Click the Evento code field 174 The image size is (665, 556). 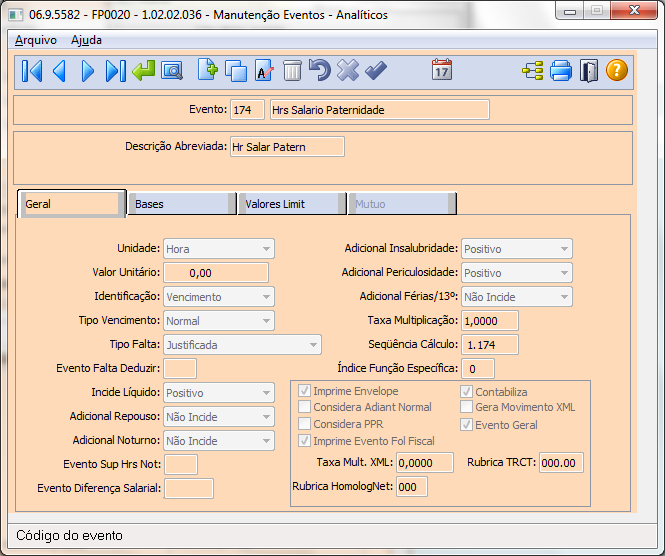pyautogui.click(x=247, y=110)
